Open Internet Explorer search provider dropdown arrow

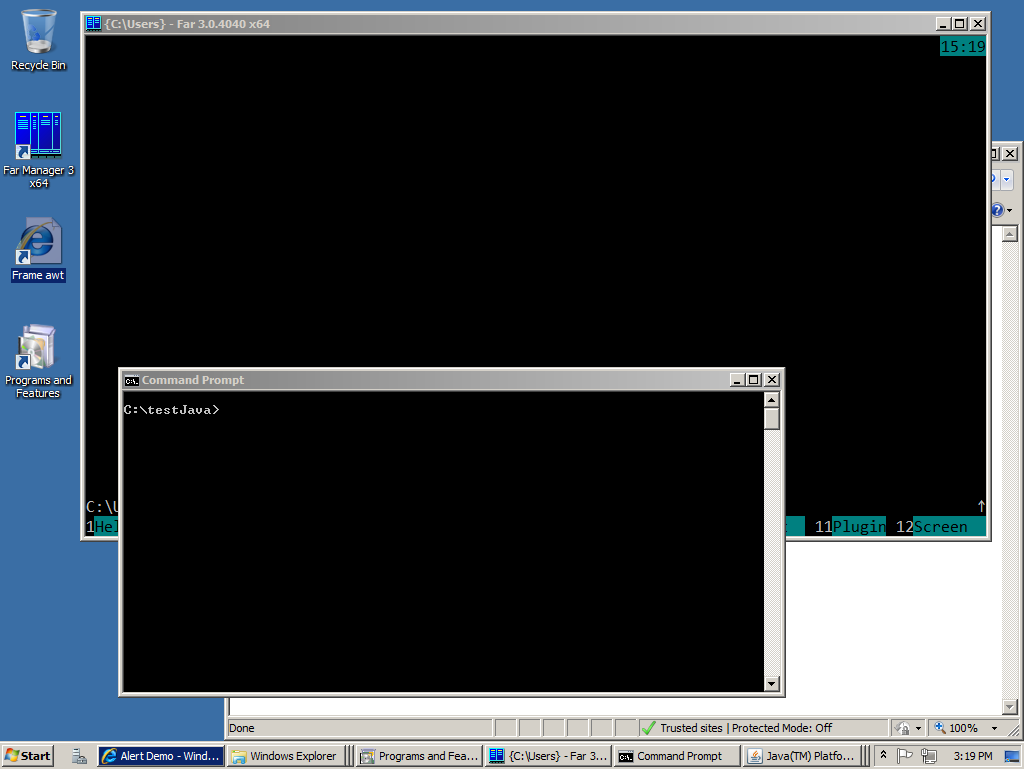point(1006,179)
